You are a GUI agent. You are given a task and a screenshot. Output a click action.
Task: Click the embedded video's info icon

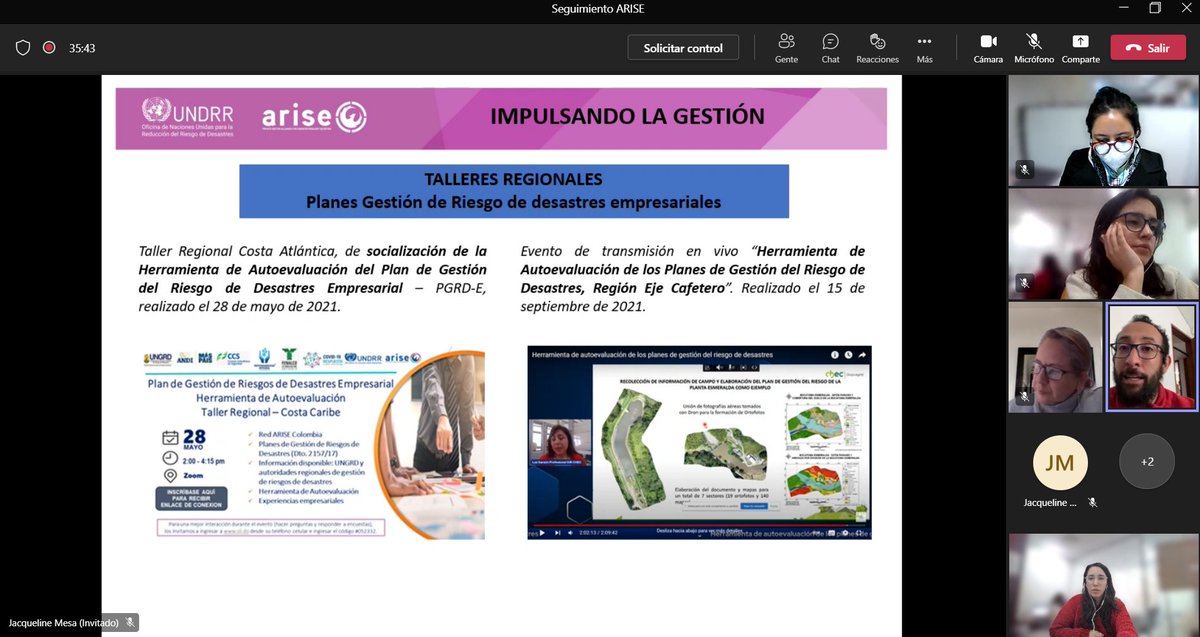coord(835,354)
